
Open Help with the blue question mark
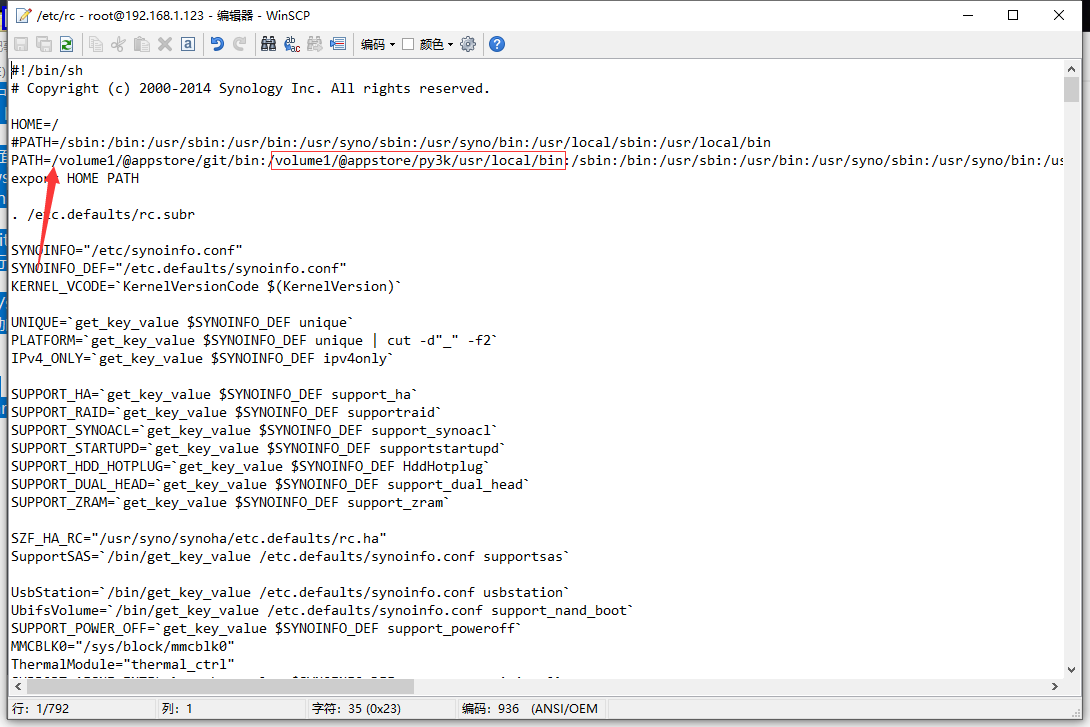point(497,44)
